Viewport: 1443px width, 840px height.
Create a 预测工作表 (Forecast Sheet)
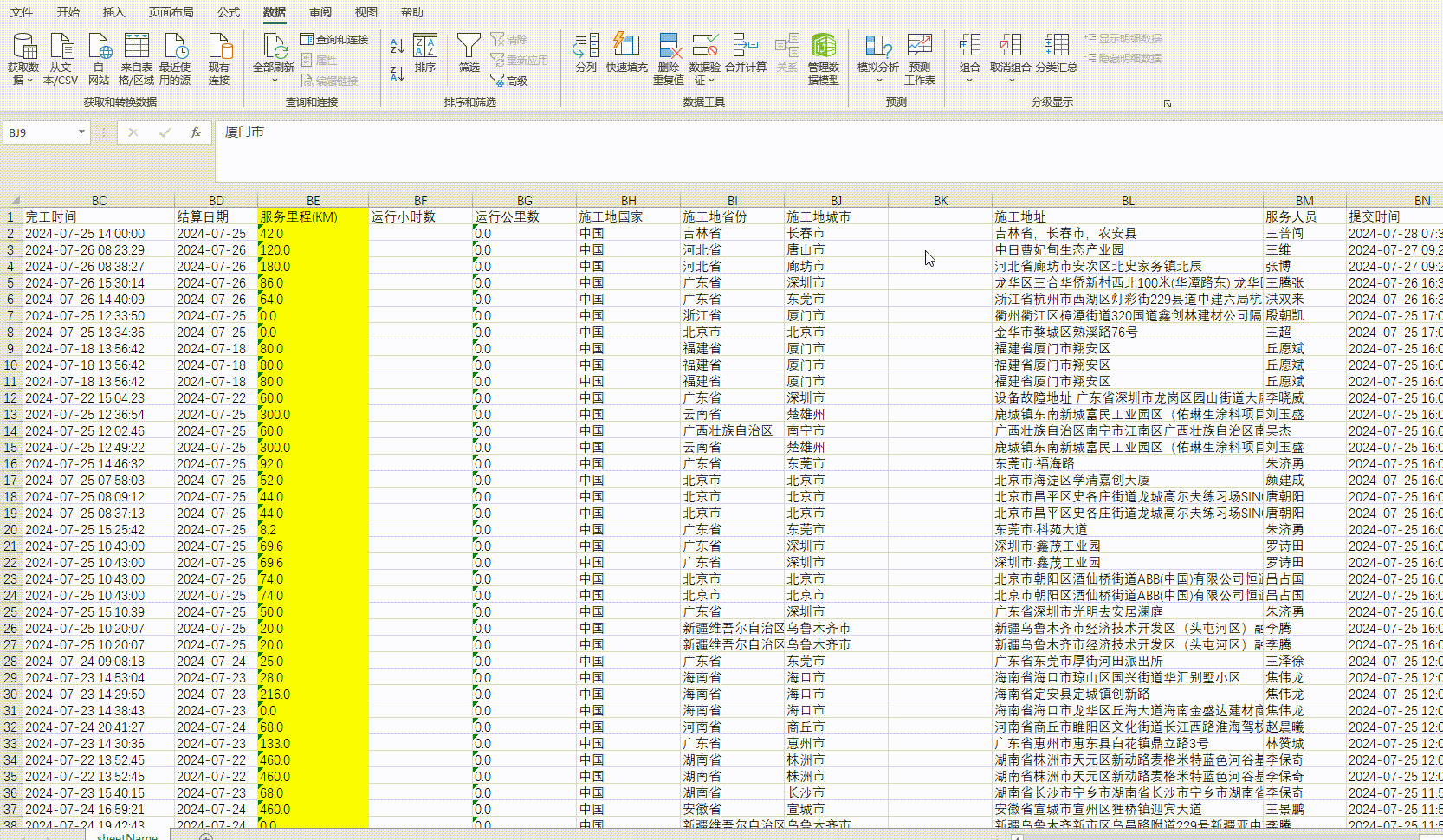(x=920, y=59)
